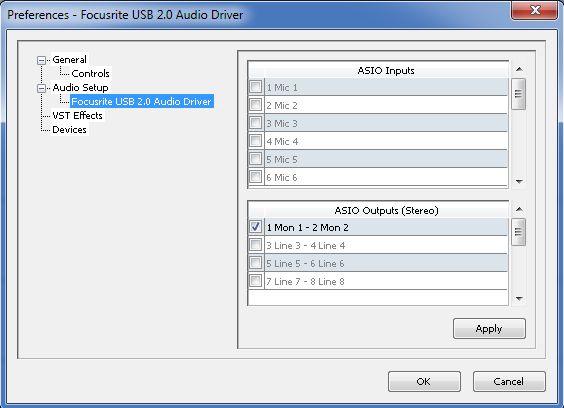Select Focusrite USB 2.0 Audio Driver item
Viewport: 564px width, 408px height.
[141, 101]
